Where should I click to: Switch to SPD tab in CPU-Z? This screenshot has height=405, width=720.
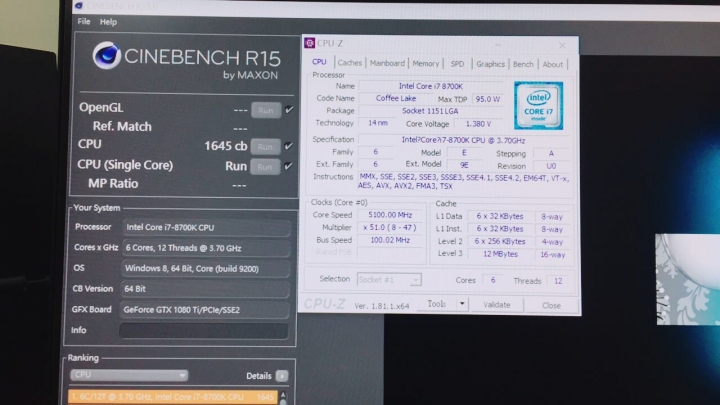pos(457,64)
